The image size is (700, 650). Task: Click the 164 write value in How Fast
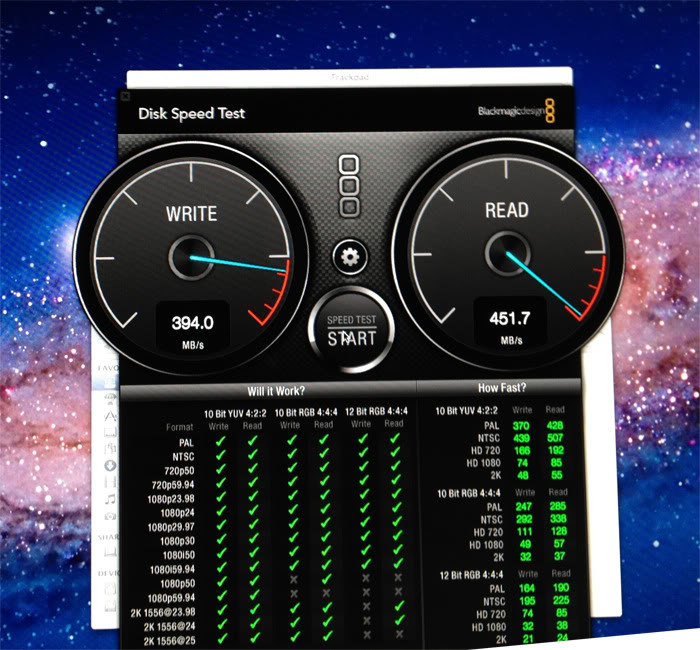coord(527,588)
